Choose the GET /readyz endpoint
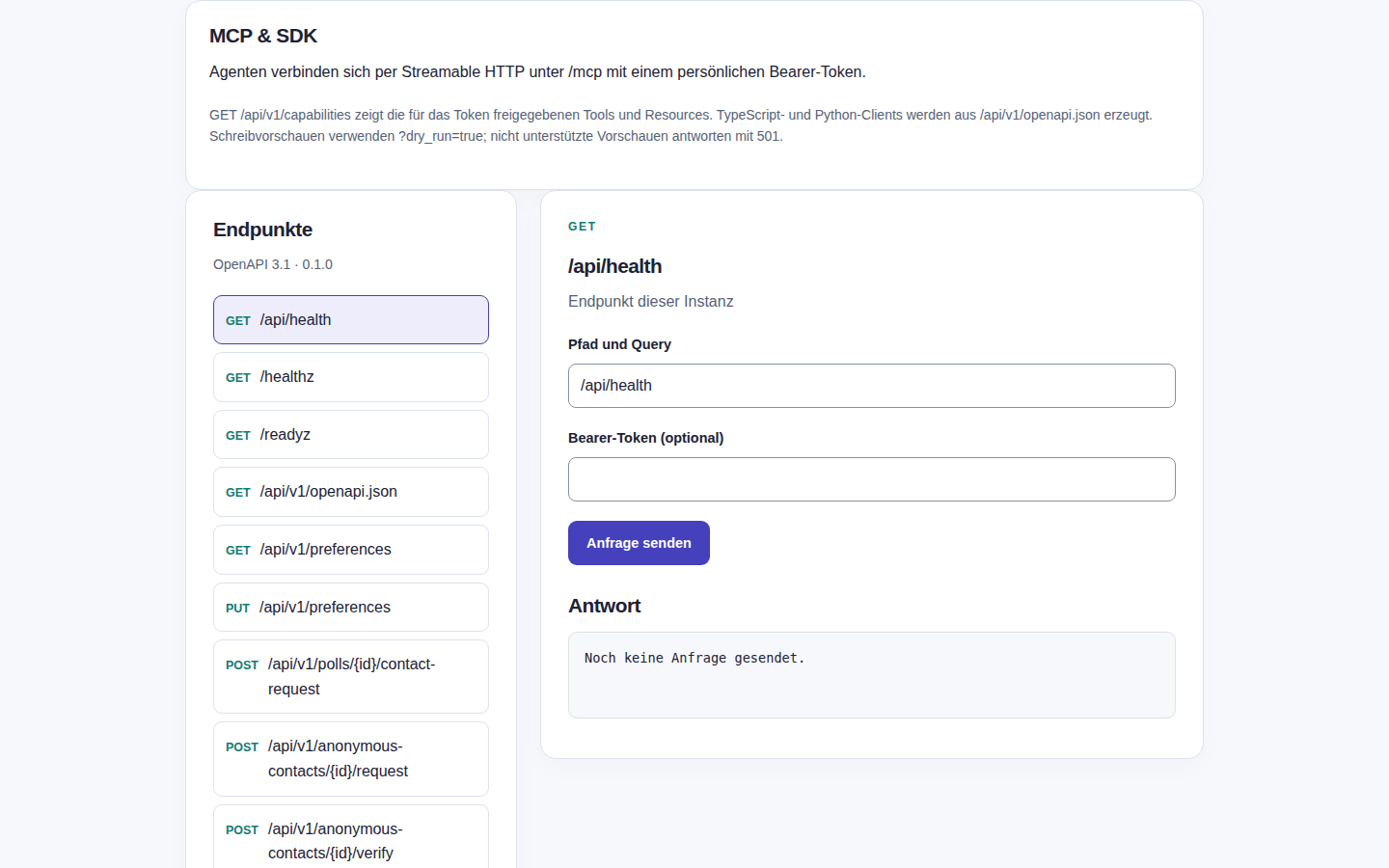This screenshot has width=1389, height=868. 351,435
